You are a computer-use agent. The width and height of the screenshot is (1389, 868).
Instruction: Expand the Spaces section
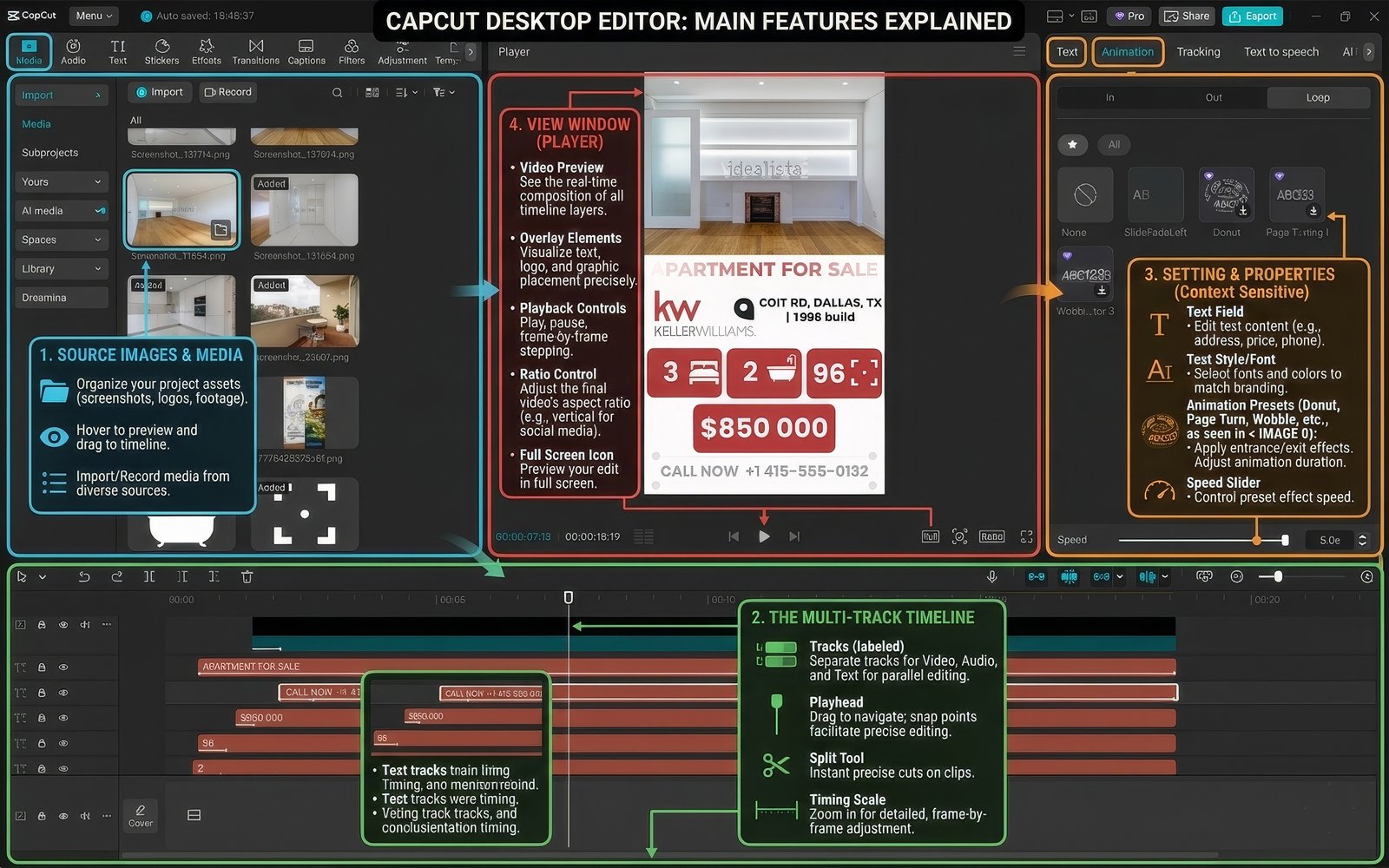click(x=62, y=240)
